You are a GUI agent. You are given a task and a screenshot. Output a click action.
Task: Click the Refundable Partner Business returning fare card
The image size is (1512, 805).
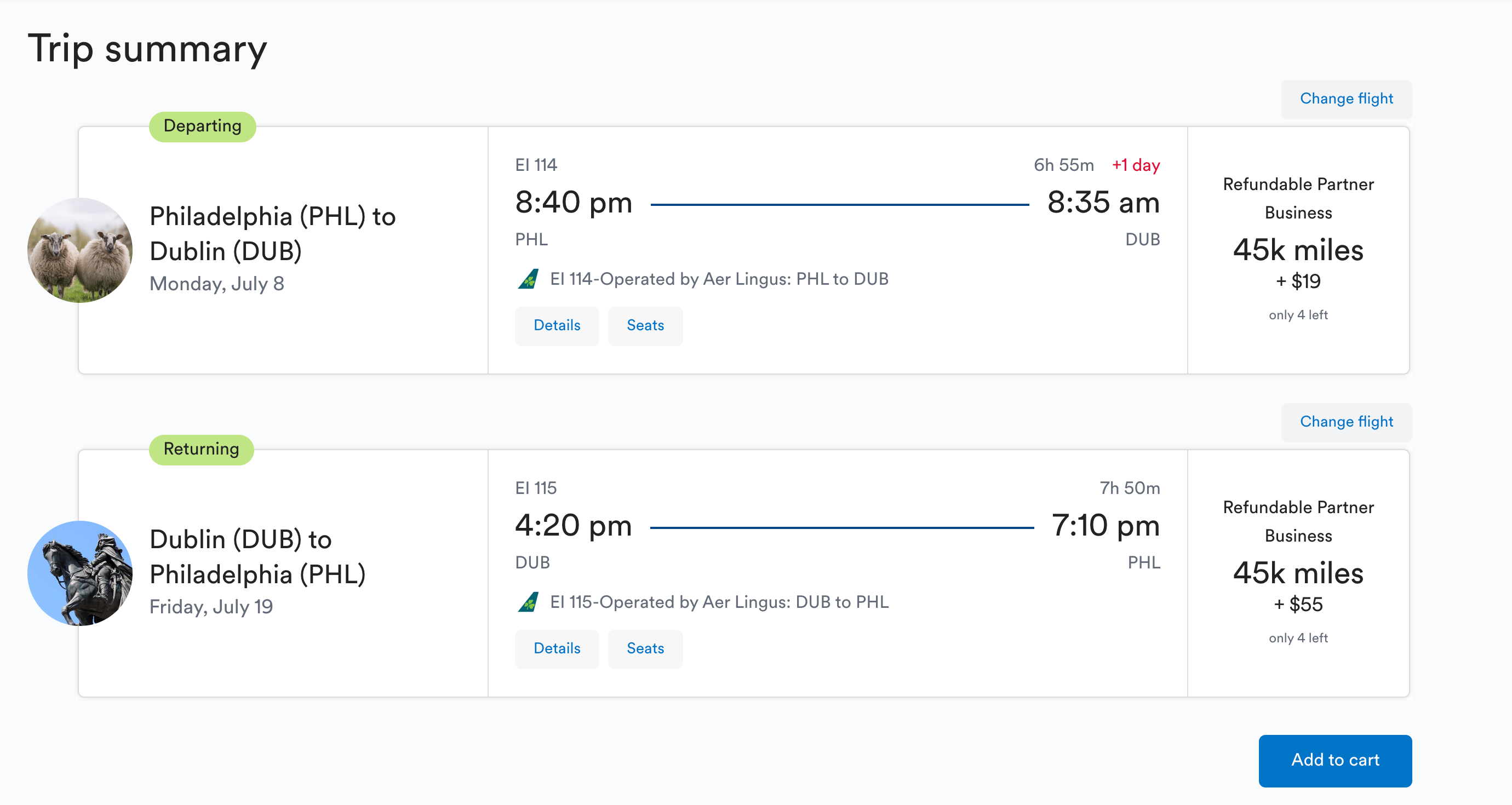pyautogui.click(x=1298, y=572)
